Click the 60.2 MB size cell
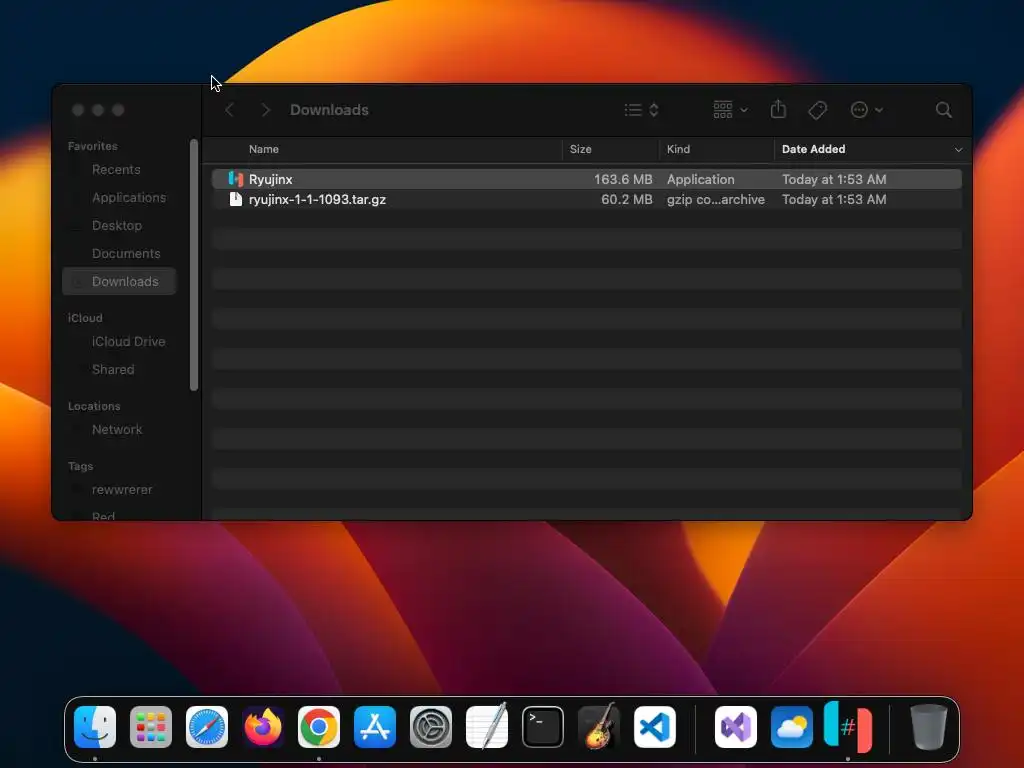 click(626, 199)
